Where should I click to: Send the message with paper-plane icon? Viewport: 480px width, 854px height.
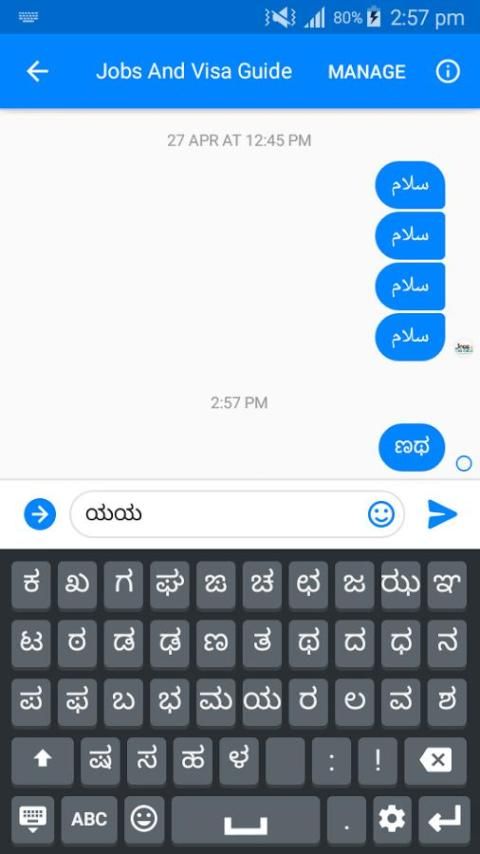pos(442,514)
